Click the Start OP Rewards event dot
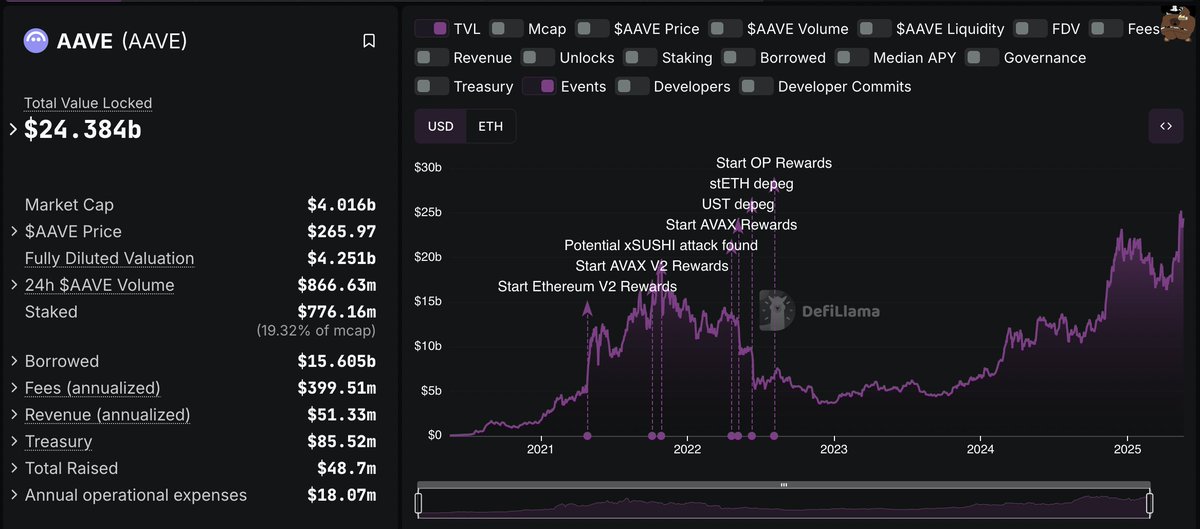The width and height of the screenshot is (1200, 529). pyautogui.click(x=774, y=436)
